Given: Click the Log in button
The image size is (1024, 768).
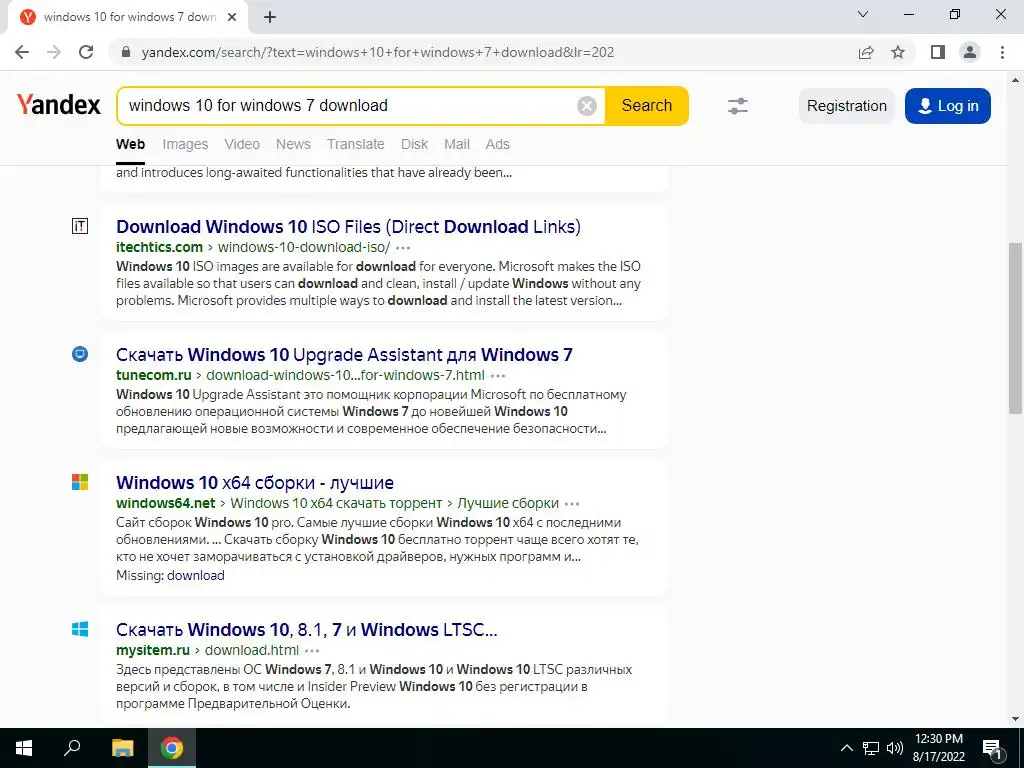Looking at the screenshot, I should click(948, 106).
